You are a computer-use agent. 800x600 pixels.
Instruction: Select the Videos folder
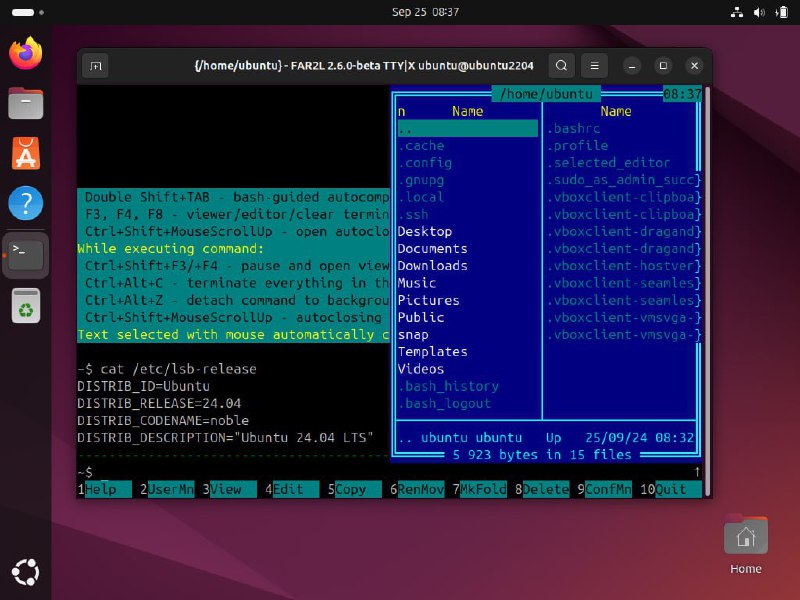point(467,369)
